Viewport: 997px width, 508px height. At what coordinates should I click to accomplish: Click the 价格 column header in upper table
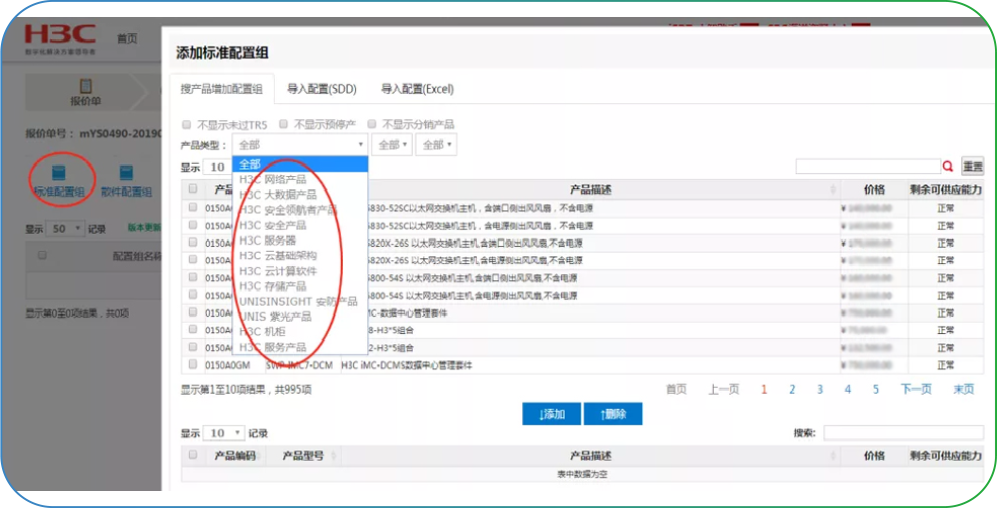874,189
